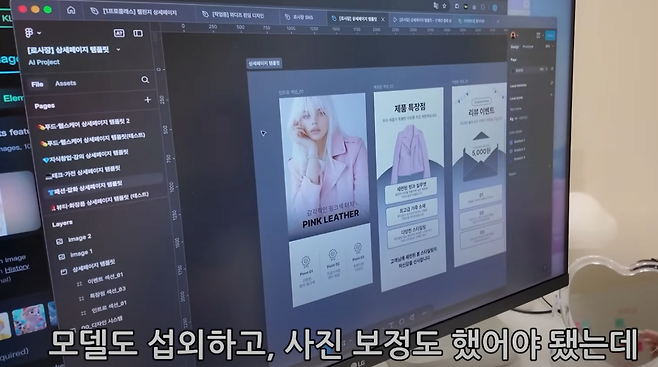Image resolution: width=658 pixels, height=367 pixels.
Task: Click the blue Share button
Action: pyautogui.click(x=550, y=35)
